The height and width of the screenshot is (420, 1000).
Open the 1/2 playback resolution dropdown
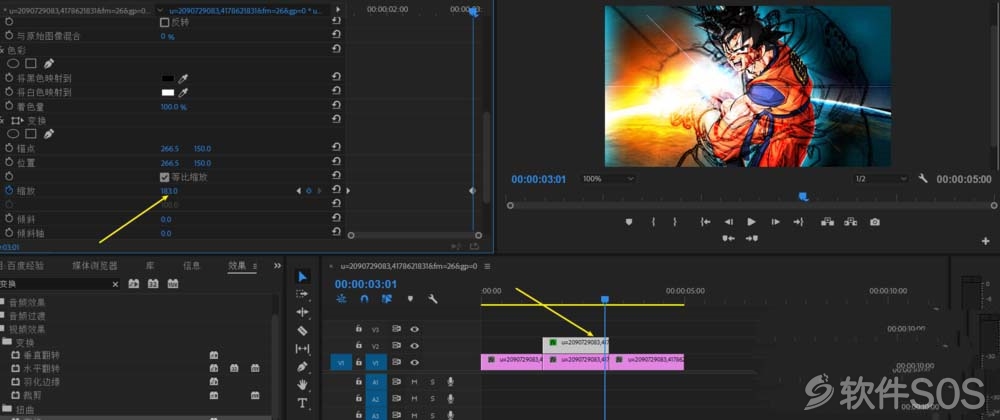click(x=878, y=179)
